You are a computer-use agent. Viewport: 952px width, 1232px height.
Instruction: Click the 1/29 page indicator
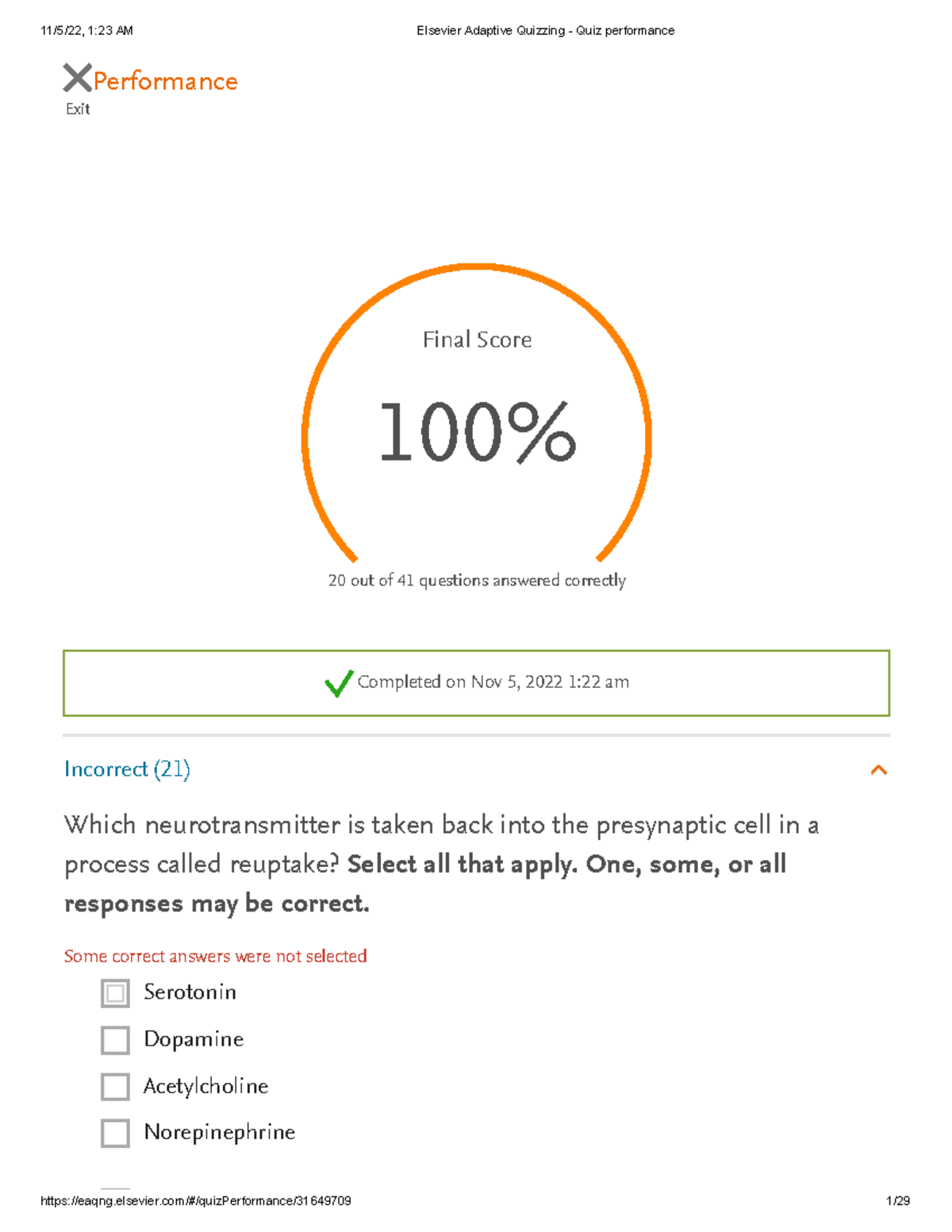[x=895, y=1200]
